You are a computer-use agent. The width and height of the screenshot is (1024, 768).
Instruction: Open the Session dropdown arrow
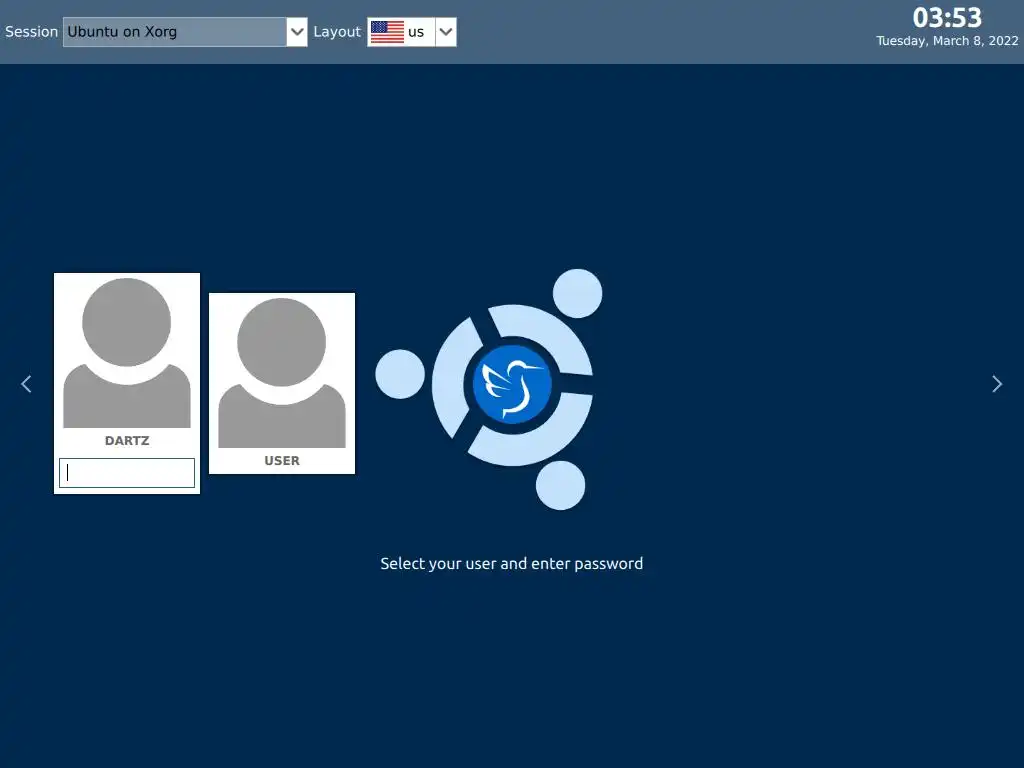(296, 32)
